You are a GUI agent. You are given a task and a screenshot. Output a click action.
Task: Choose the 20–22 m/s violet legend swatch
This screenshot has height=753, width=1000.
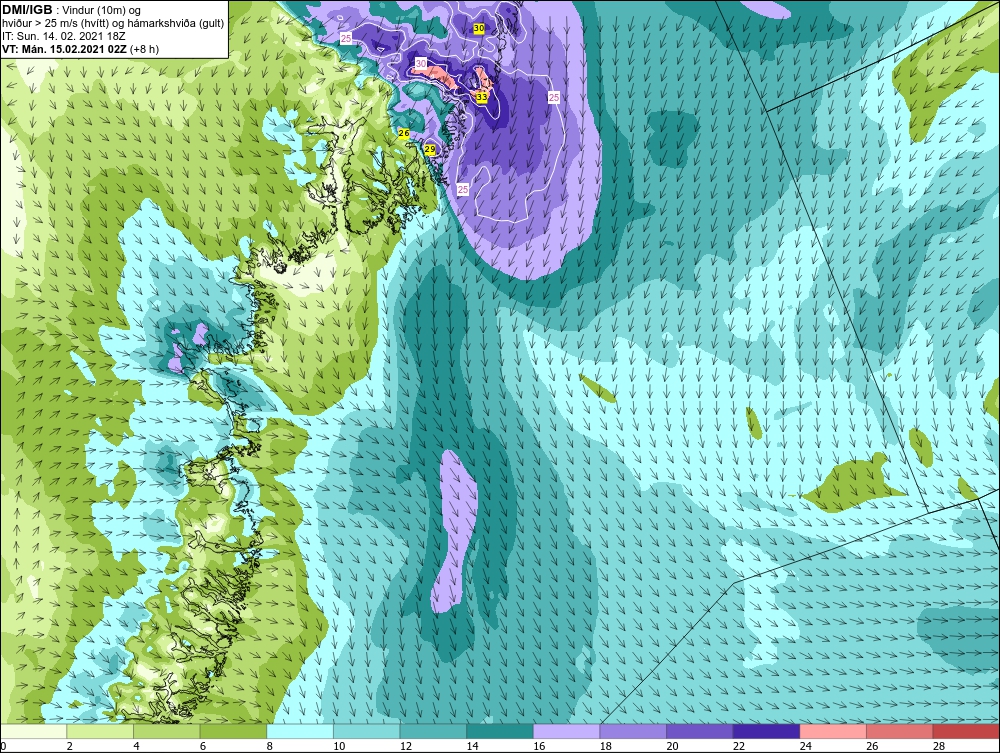point(700,731)
